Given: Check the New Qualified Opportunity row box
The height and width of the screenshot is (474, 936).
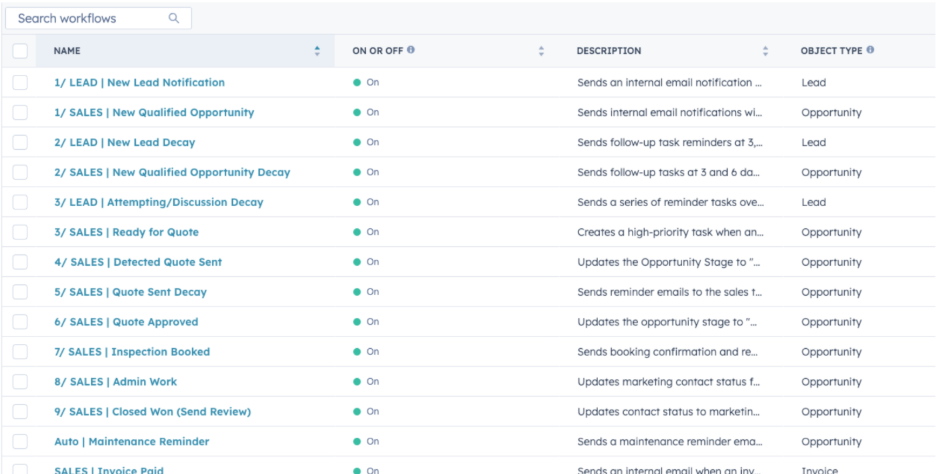Looking at the screenshot, I should [x=20, y=112].
